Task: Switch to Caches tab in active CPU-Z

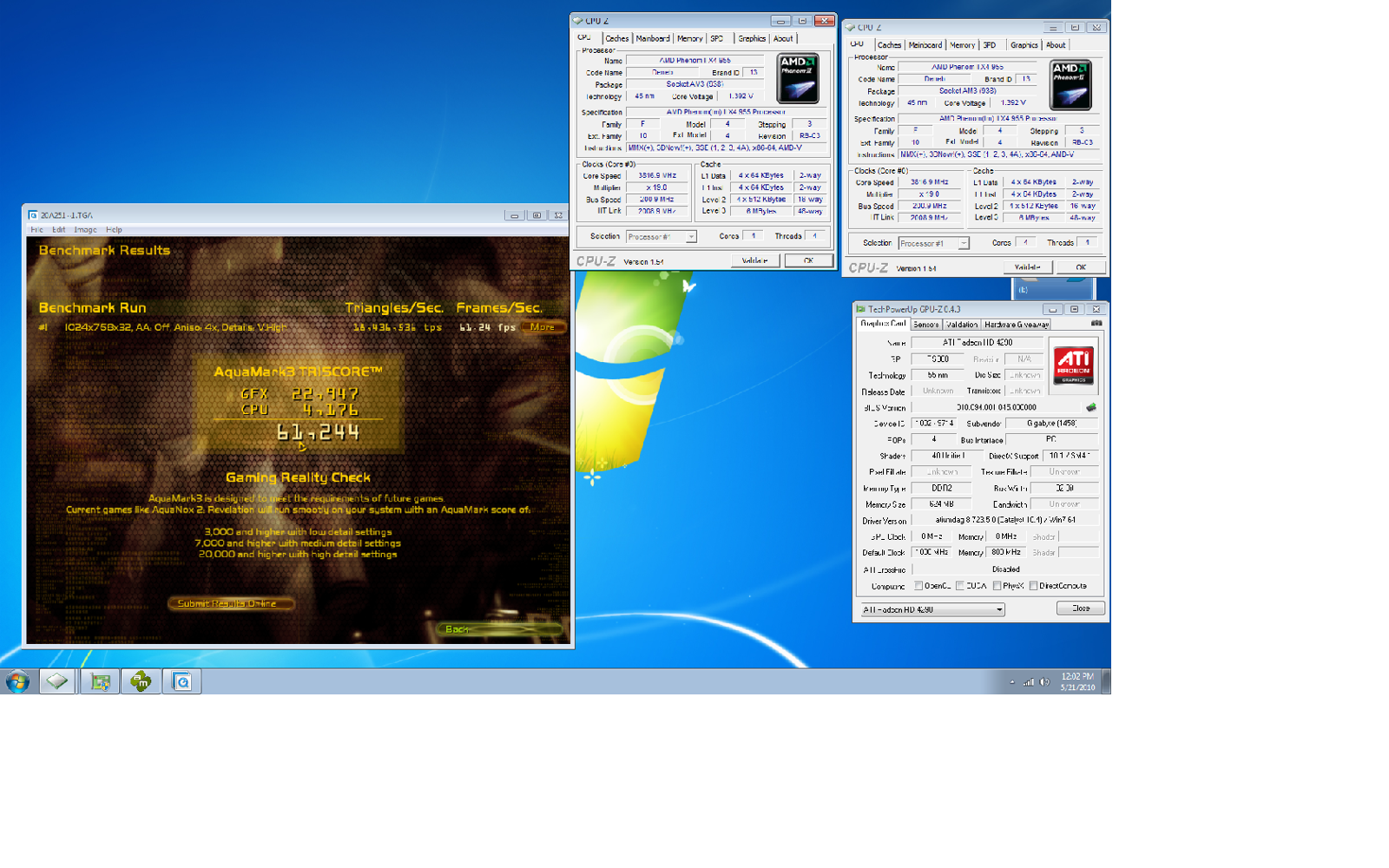Action: pos(617,38)
